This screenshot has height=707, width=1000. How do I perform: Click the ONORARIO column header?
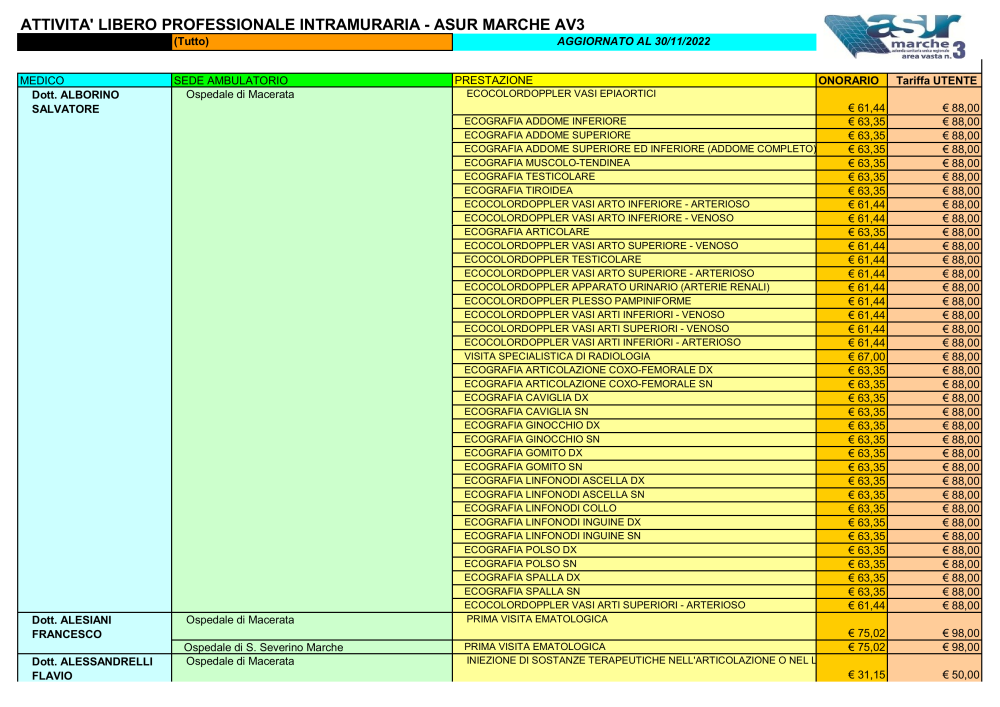tap(852, 80)
